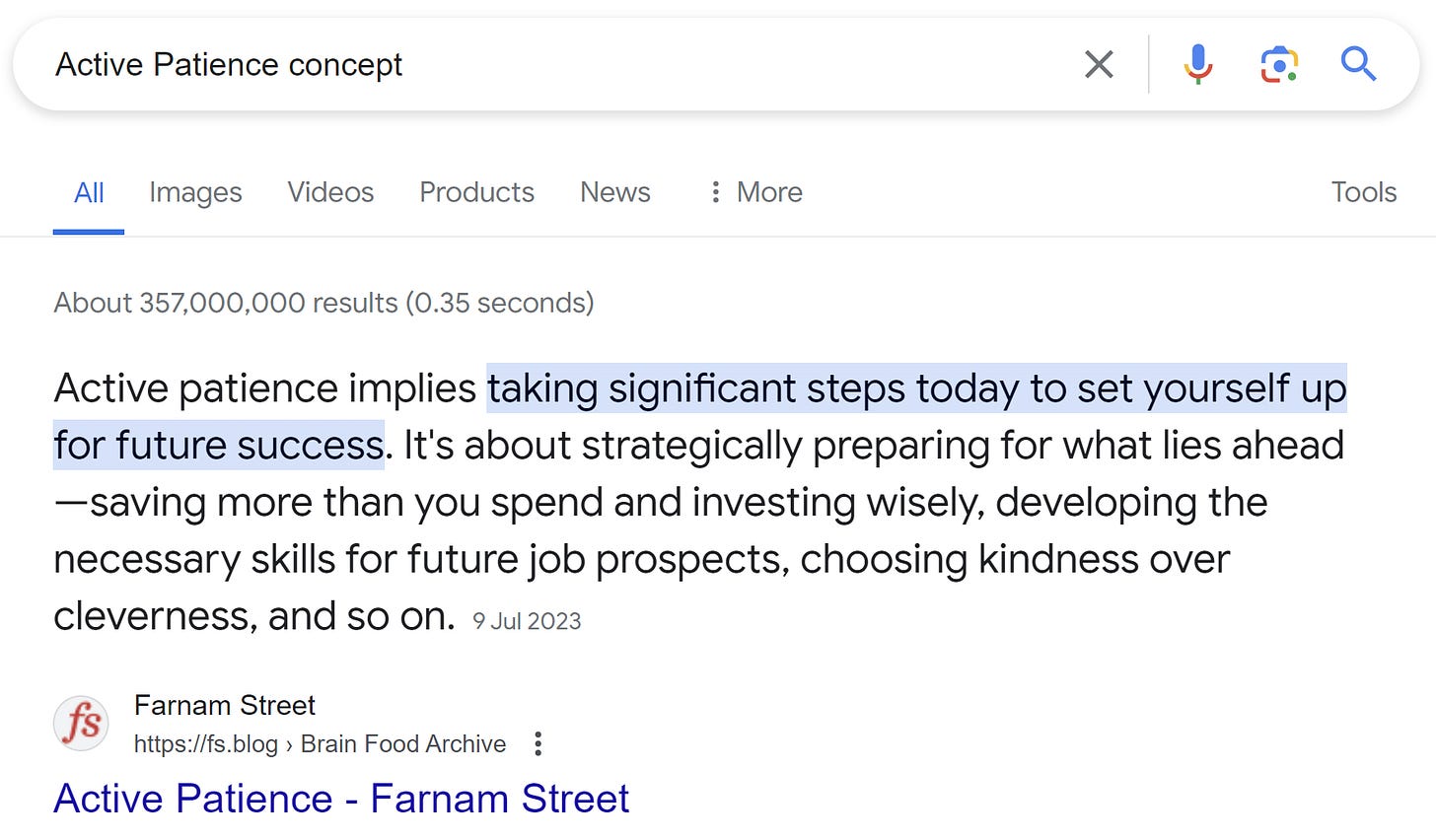Click the results count statistics text
This screenshot has height=840, width=1436.
(323, 303)
